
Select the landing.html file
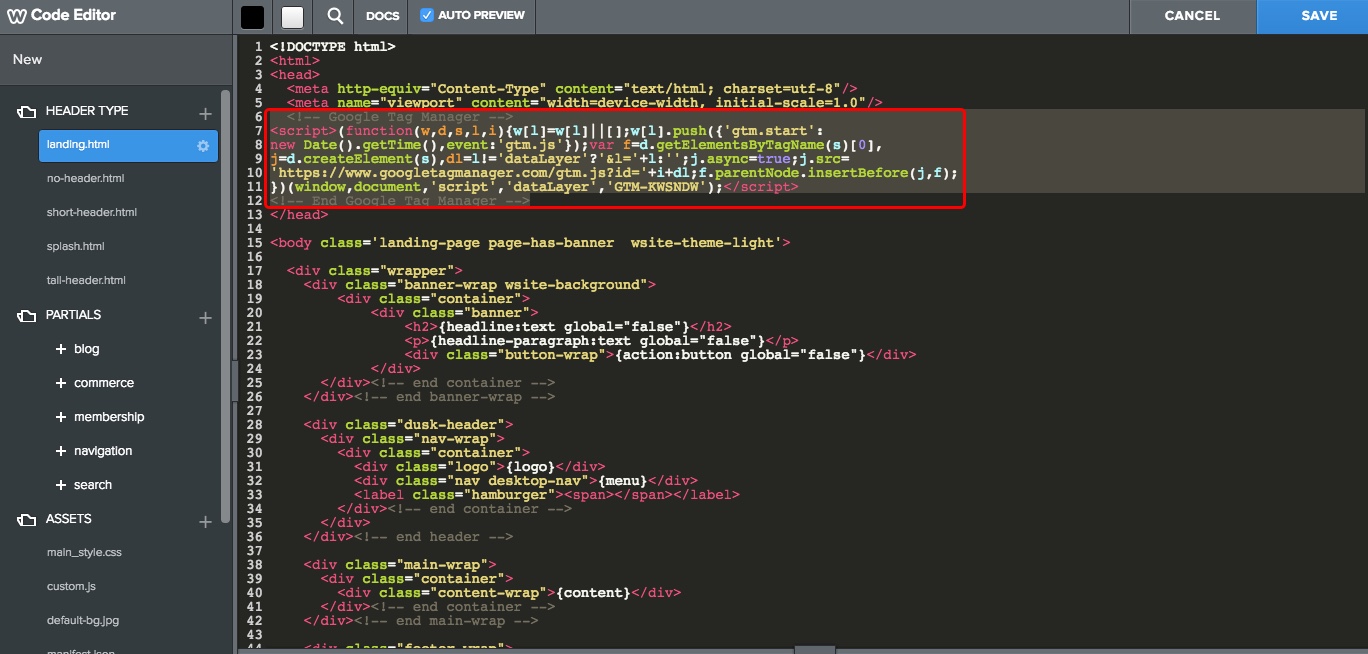[x=128, y=145]
